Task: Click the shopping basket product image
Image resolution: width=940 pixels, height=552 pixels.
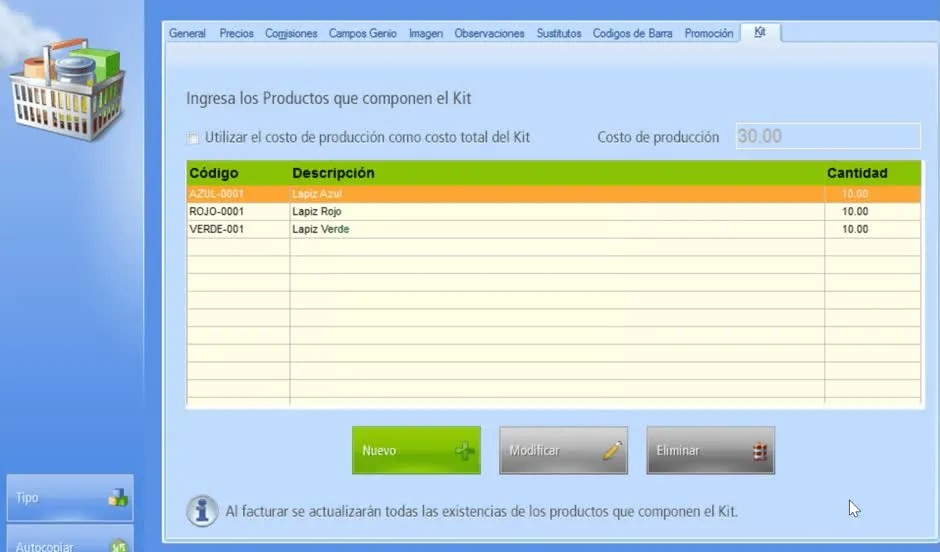Action: pyautogui.click(x=68, y=90)
